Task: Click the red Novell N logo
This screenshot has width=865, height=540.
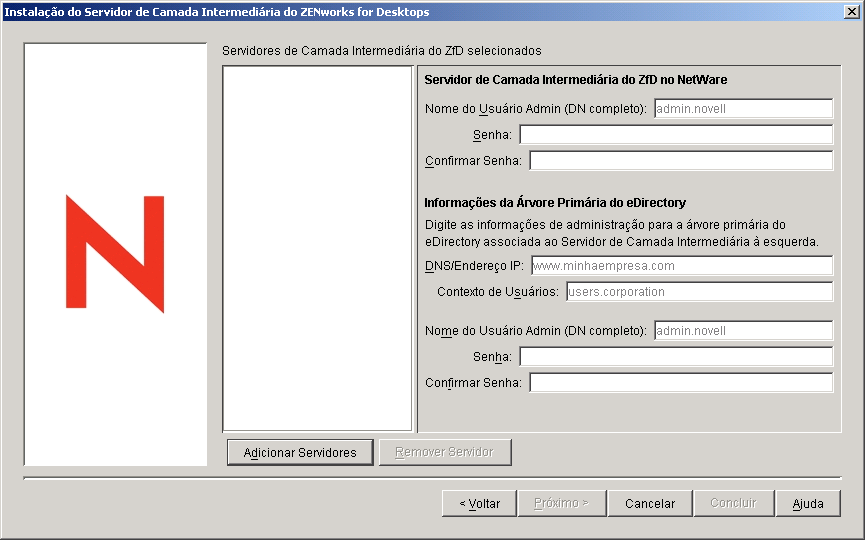Action: [115, 254]
